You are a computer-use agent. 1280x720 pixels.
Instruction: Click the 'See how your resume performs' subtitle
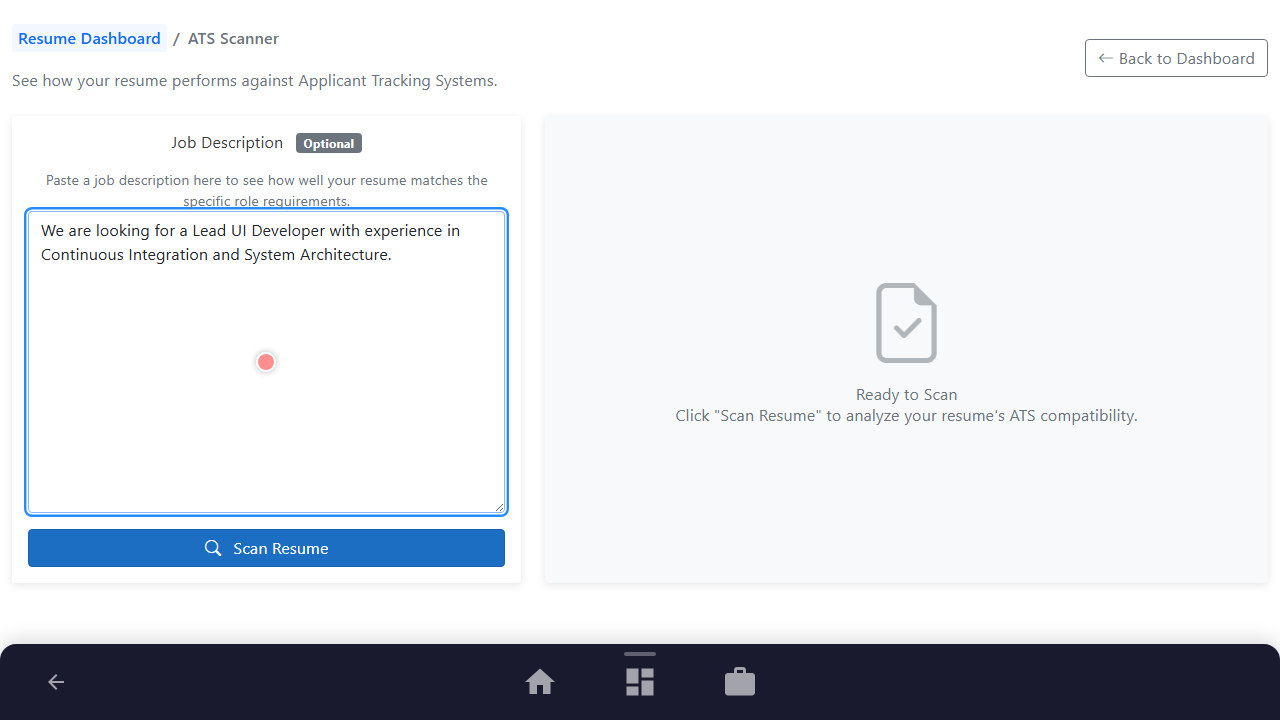(x=255, y=80)
